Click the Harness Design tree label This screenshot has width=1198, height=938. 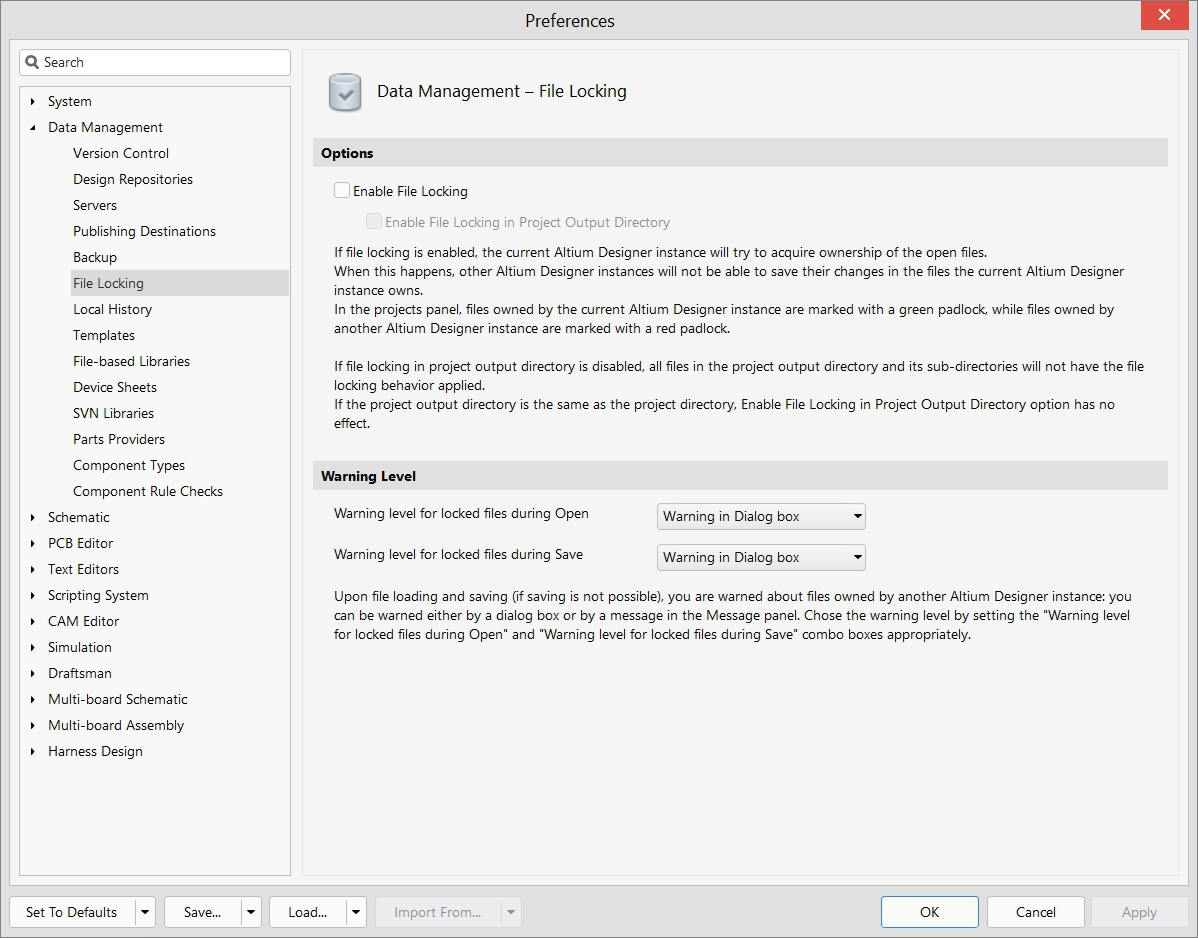point(95,751)
